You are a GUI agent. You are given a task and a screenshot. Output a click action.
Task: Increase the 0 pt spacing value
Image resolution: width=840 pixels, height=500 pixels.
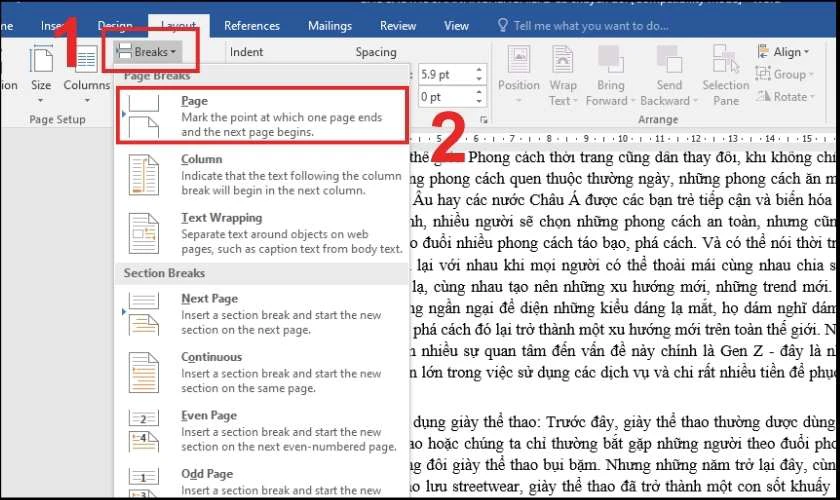tap(479, 92)
